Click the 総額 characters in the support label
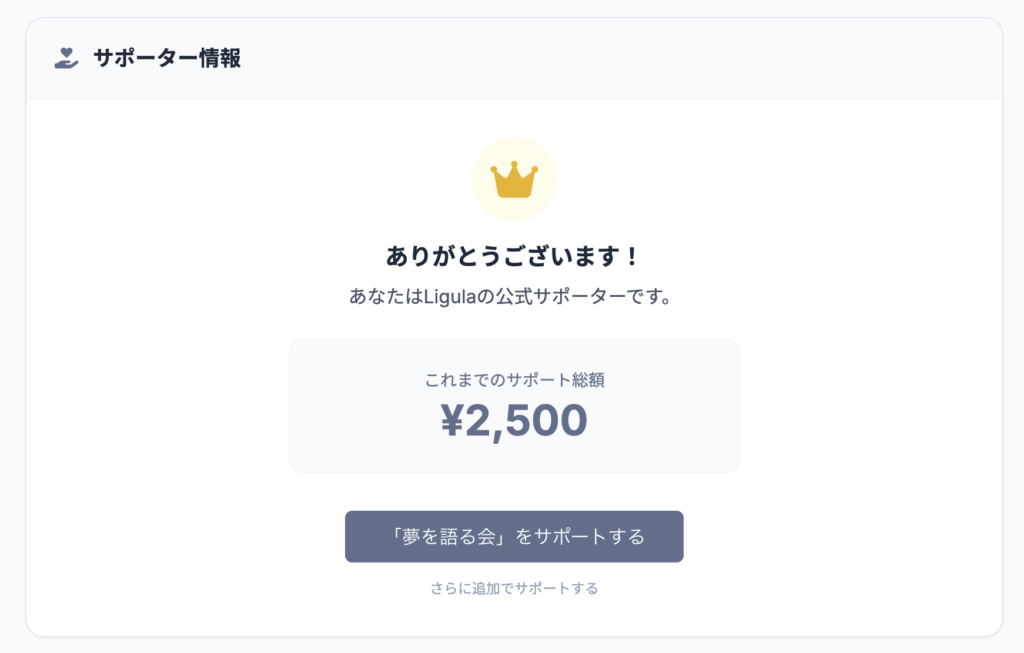Image resolution: width=1024 pixels, height=653 pixels. click(x=587, y=380)
